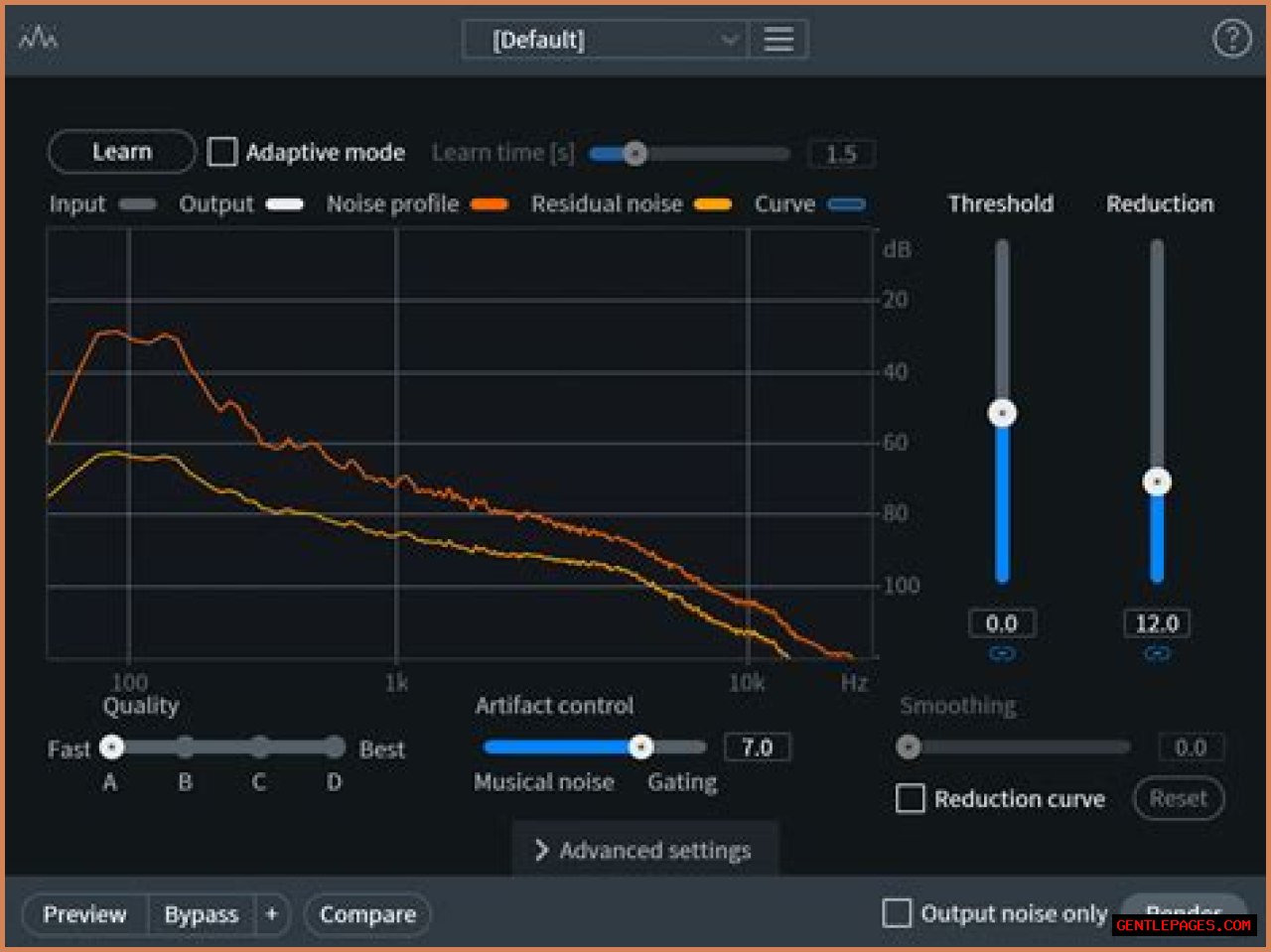
Task: Toggle the Reduction curve checkbox
Action: 910,799
